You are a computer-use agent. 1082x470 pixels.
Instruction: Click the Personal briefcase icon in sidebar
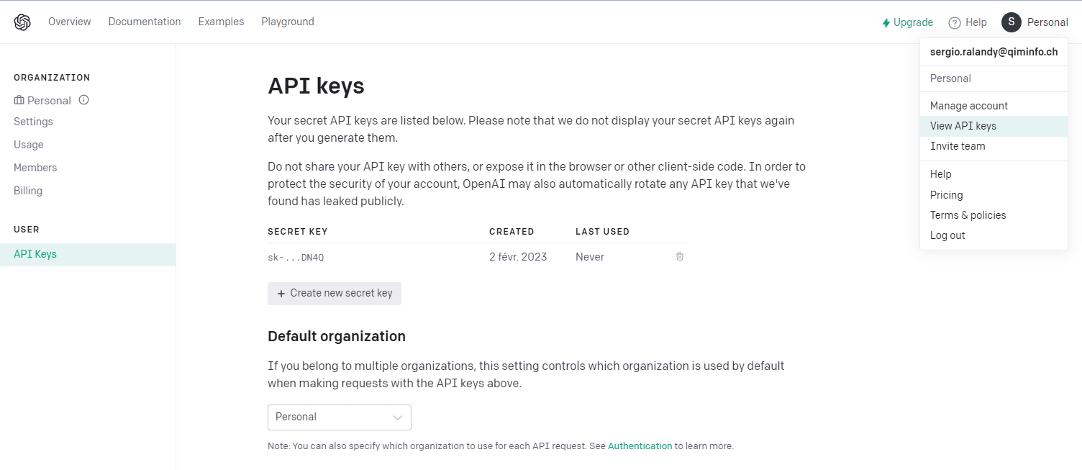tap(19, 100)
